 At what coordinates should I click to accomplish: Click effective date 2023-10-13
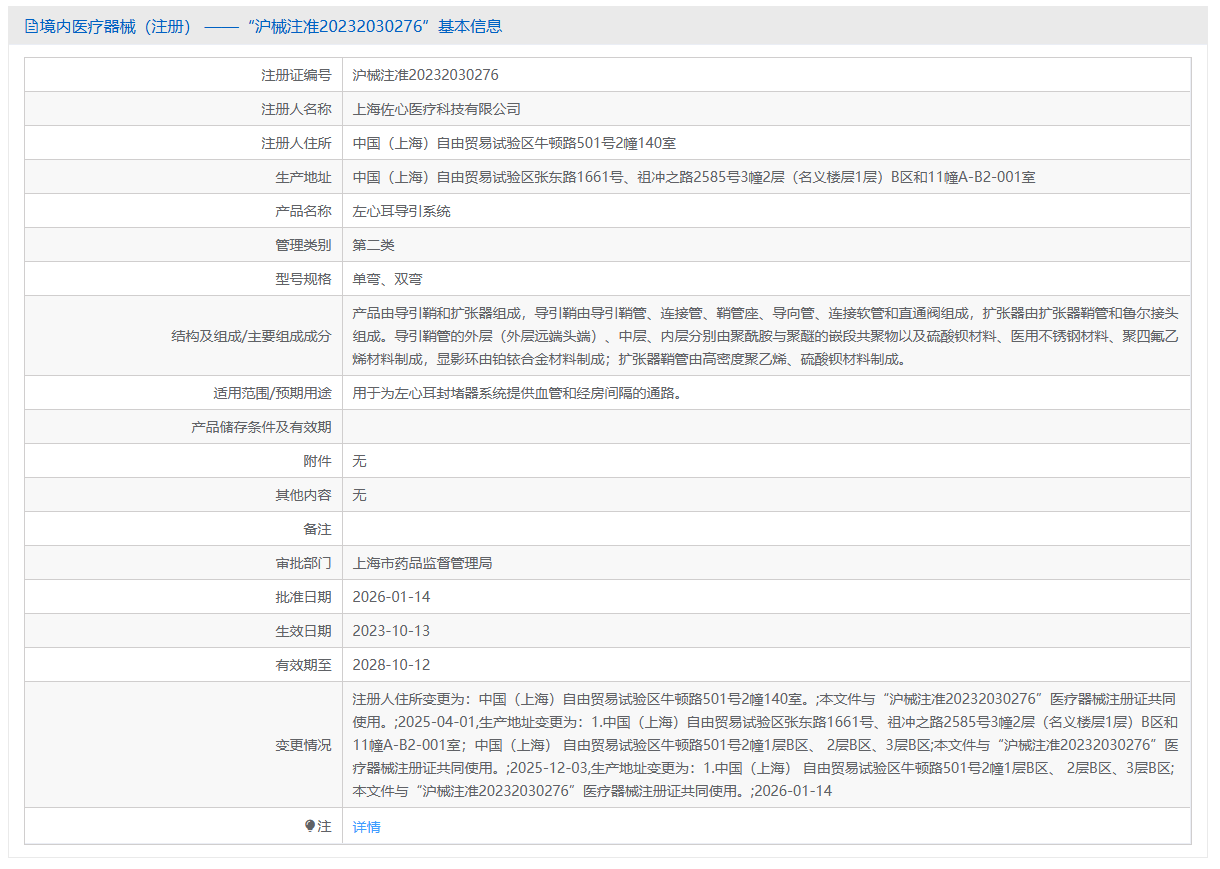click(392, 631)
